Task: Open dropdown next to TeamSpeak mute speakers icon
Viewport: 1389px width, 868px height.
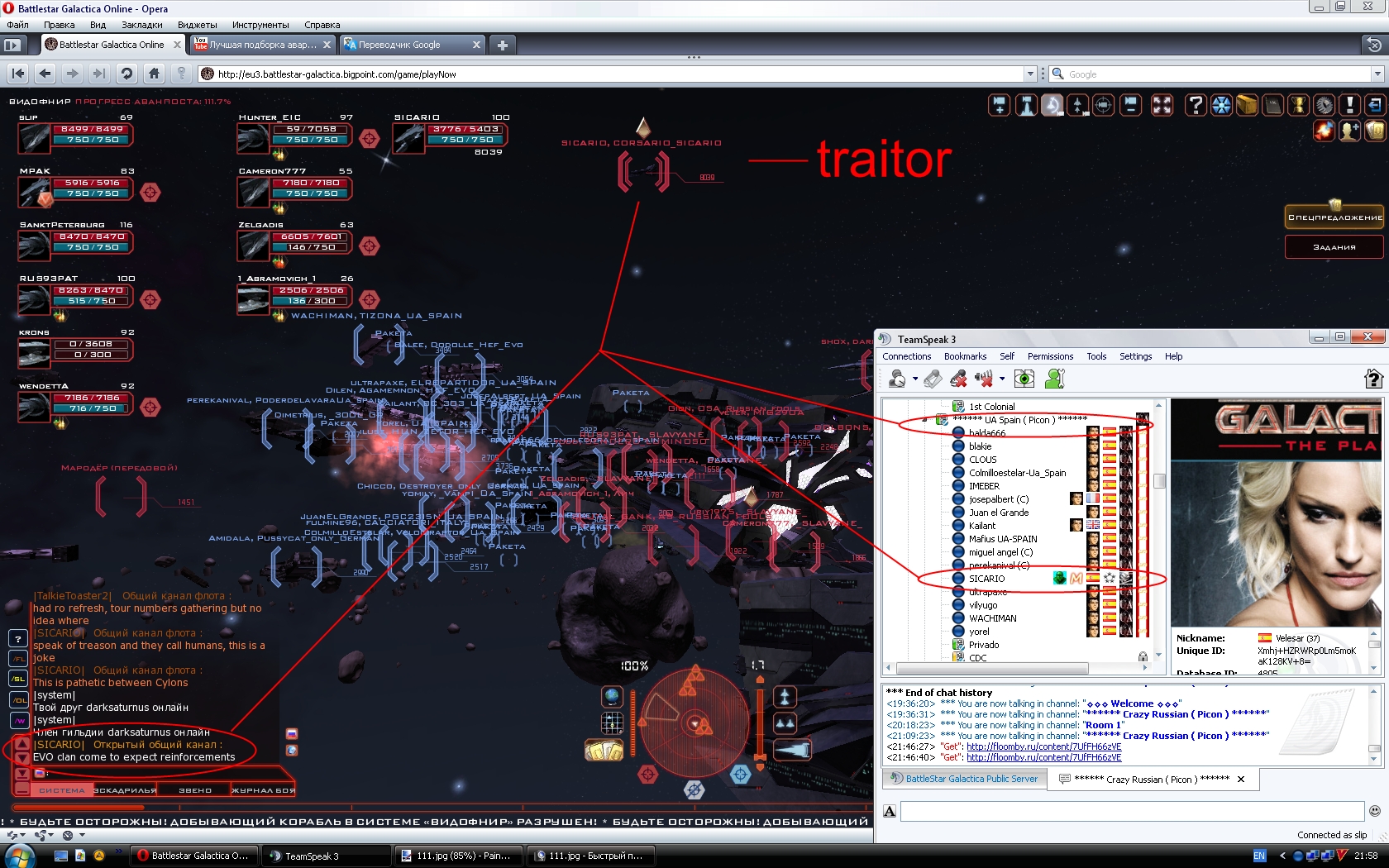Action: [1002, 379]
